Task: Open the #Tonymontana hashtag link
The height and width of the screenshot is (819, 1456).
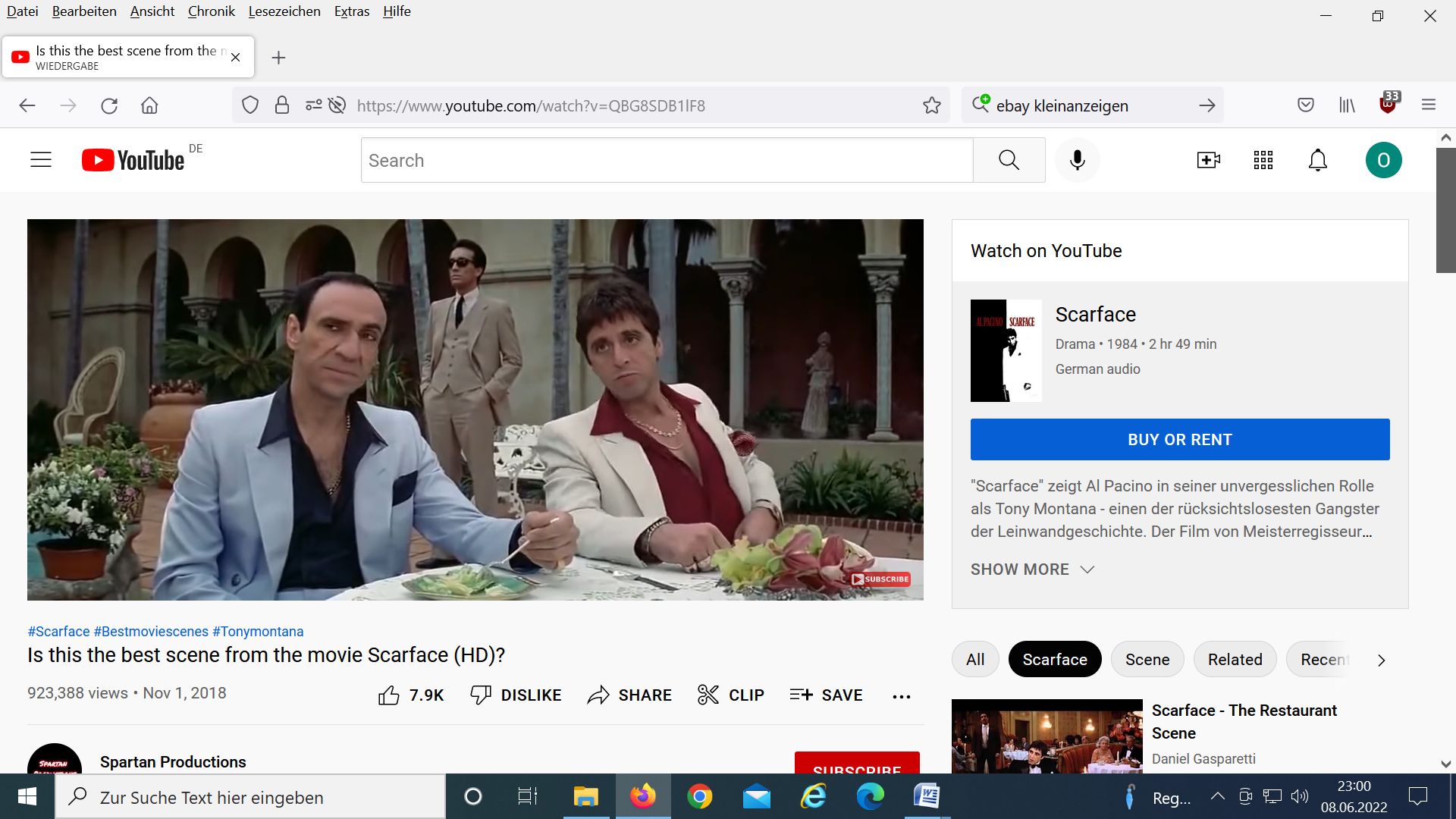Action: (258, 632)
